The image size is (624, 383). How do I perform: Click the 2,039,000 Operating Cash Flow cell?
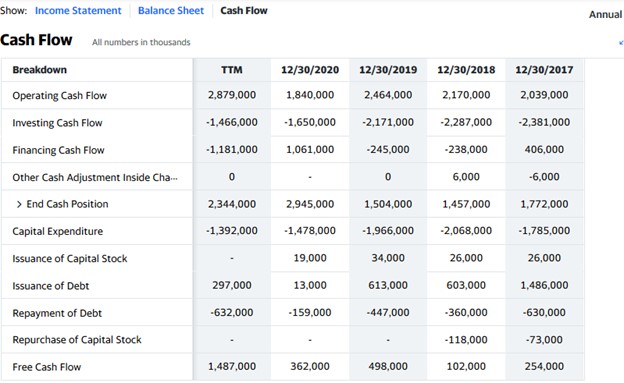[x=544, y=95]
